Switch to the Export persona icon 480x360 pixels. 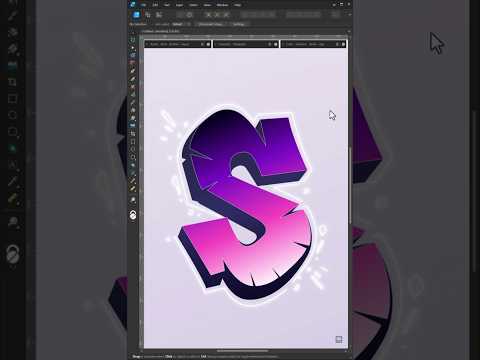159,15
